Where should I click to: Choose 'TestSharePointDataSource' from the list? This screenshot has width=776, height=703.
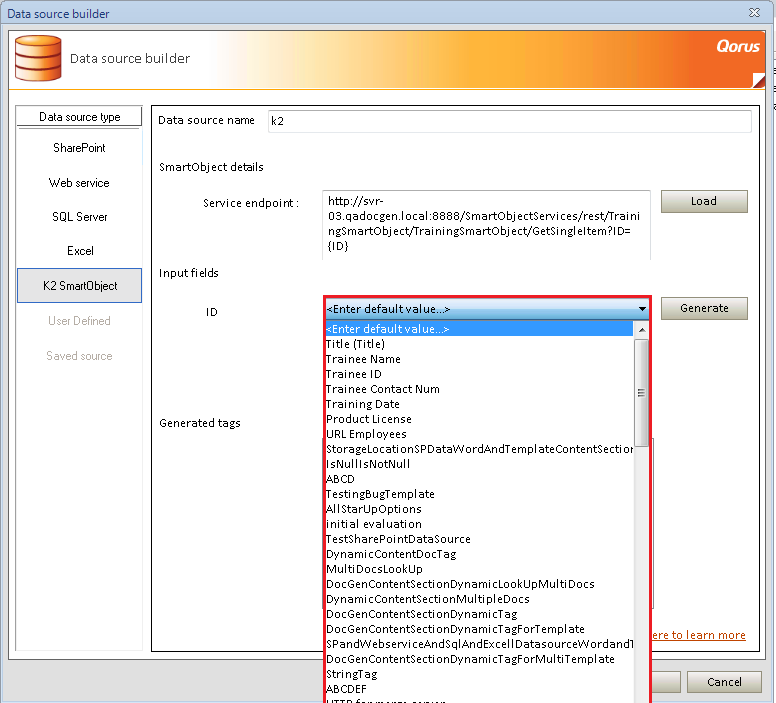pyautogui.click(x=479, y=539)
